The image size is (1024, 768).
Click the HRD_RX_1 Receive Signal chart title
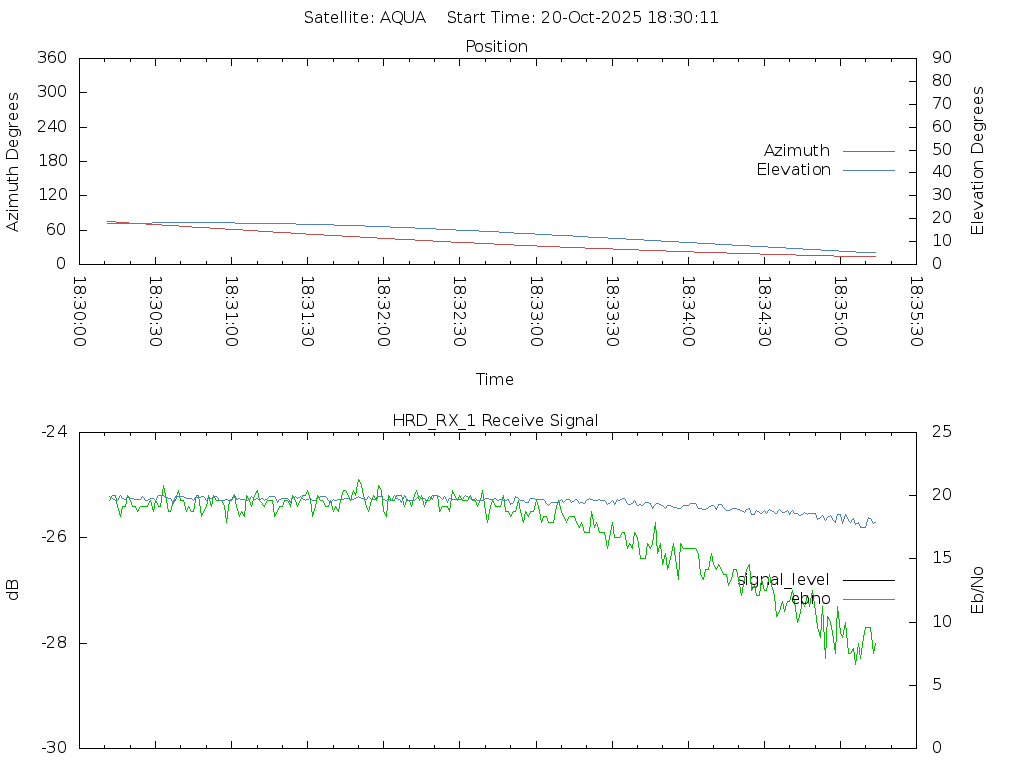point(495,420)
